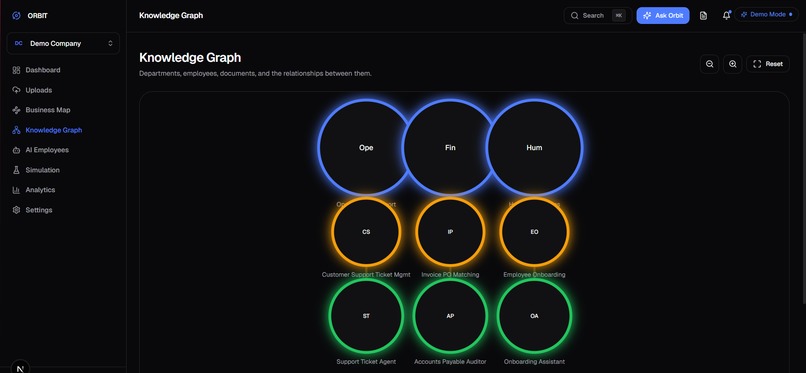Navigate to Business Map
Viewport: 806px width, 373px height.
(x=63, y=110)
